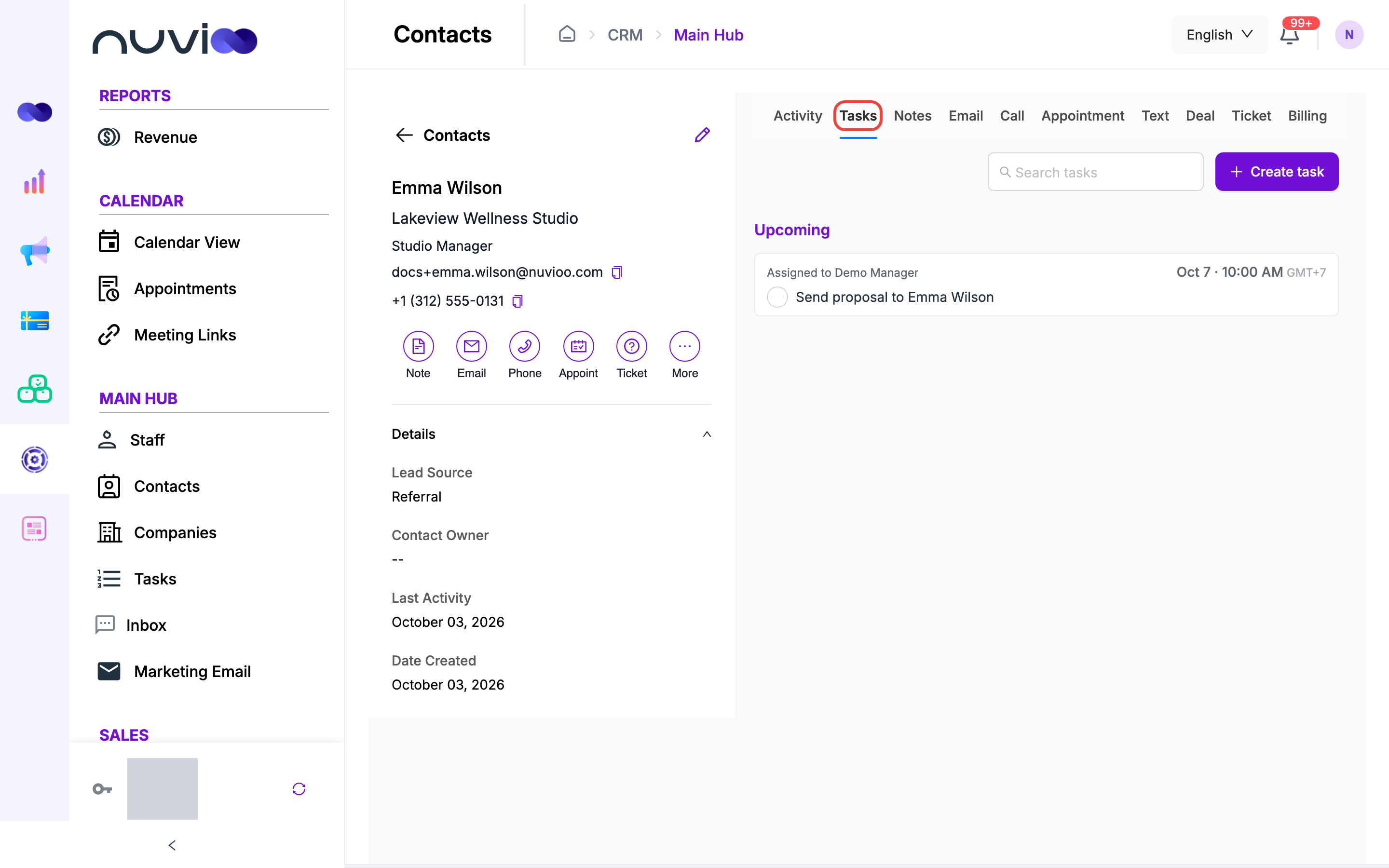Click the phone number +1 (312) 555-0131
Viewport: 1389px width, 868px height.
point(448,301)
